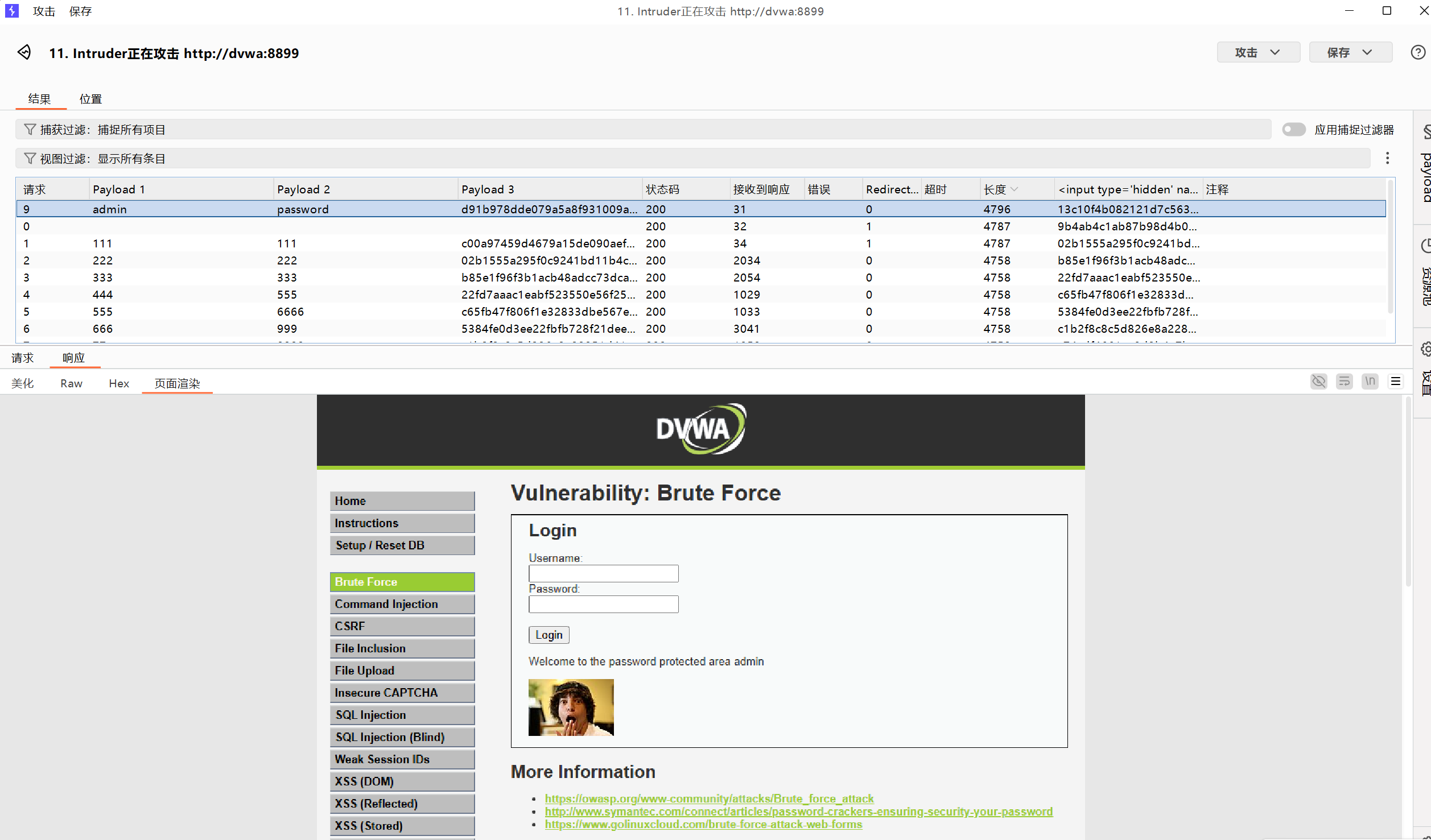Click the capture filter funnel icon
The image size is (1431, 840).
pyautogui.click(x=30, y=130)
